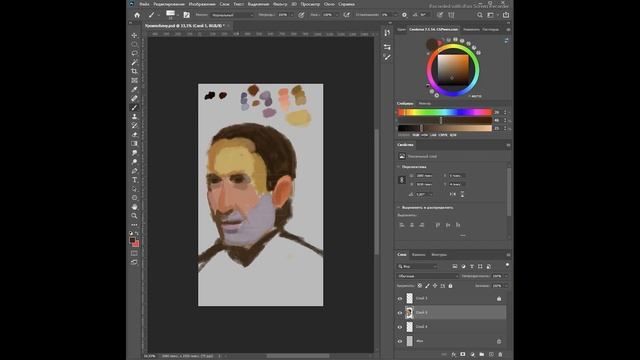Image resolution: width=640 pixels, height=360 pixels.
Task: Open the layer filter type dropdown
Action: pos(418,267)
